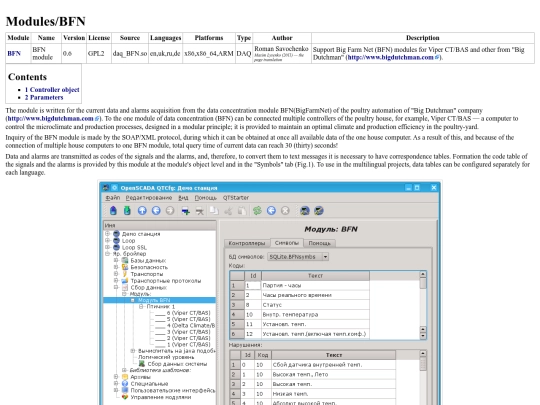Jump to 2 Parameters section
This screenshot has height=405, width=540.
[44, 97]
